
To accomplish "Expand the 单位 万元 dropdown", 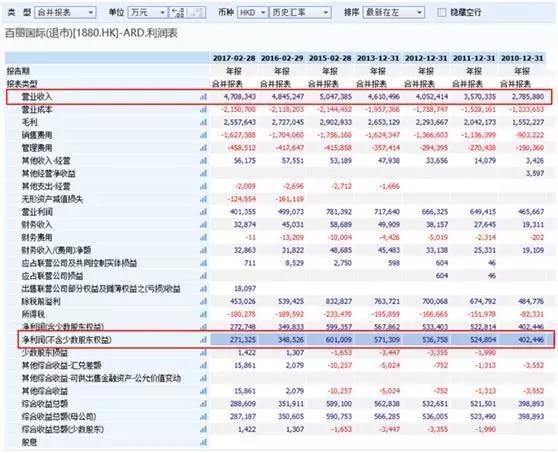I will click(148, 12).
